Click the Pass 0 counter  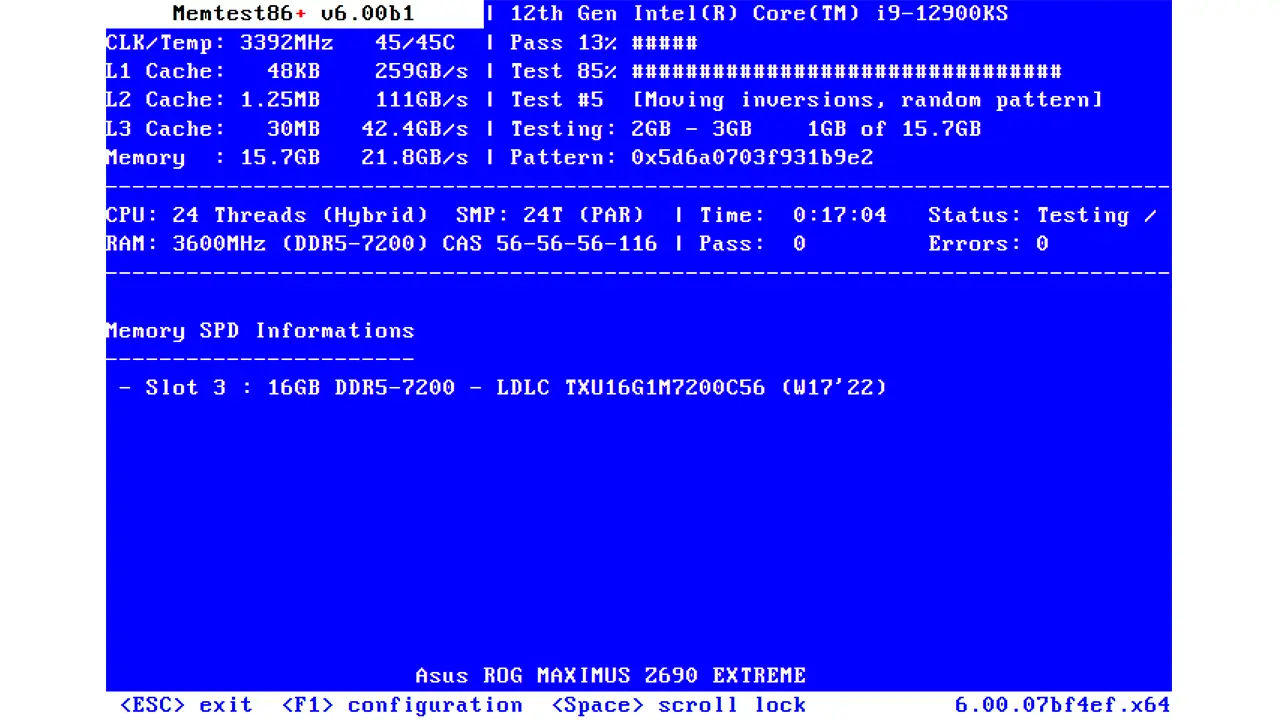click(x=752, y=244)
